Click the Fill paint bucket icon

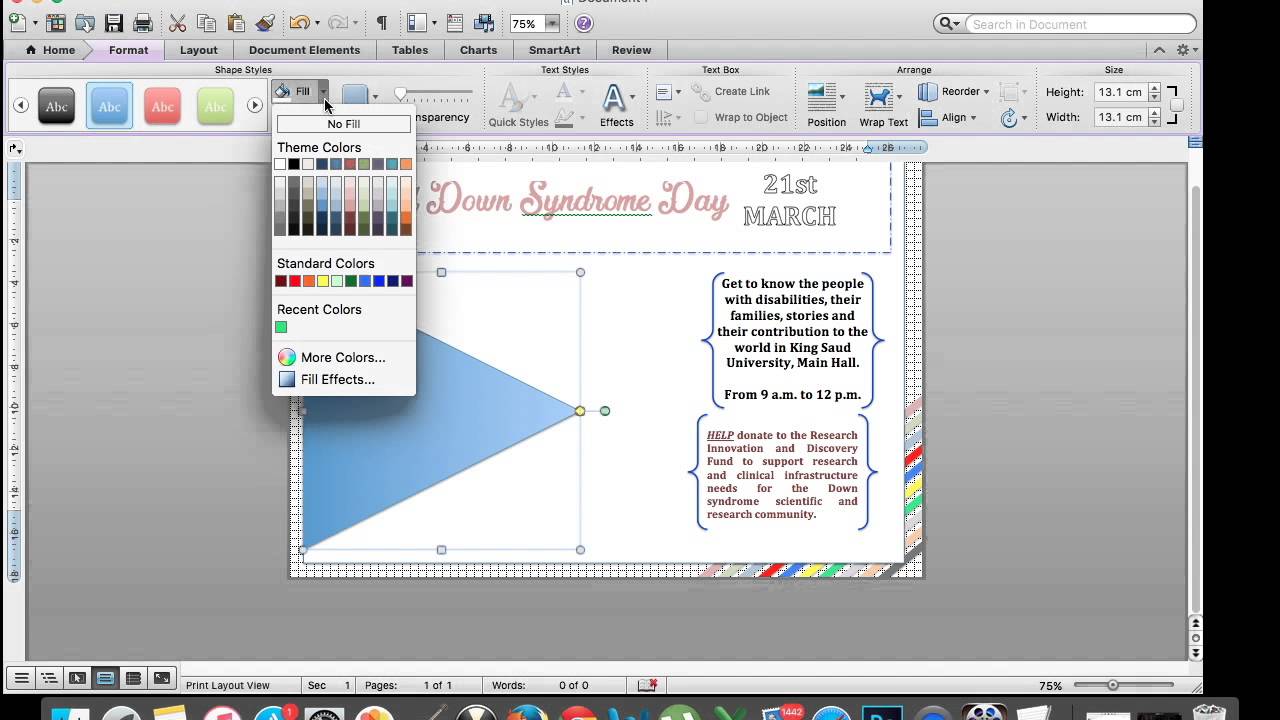pos(283,91)
